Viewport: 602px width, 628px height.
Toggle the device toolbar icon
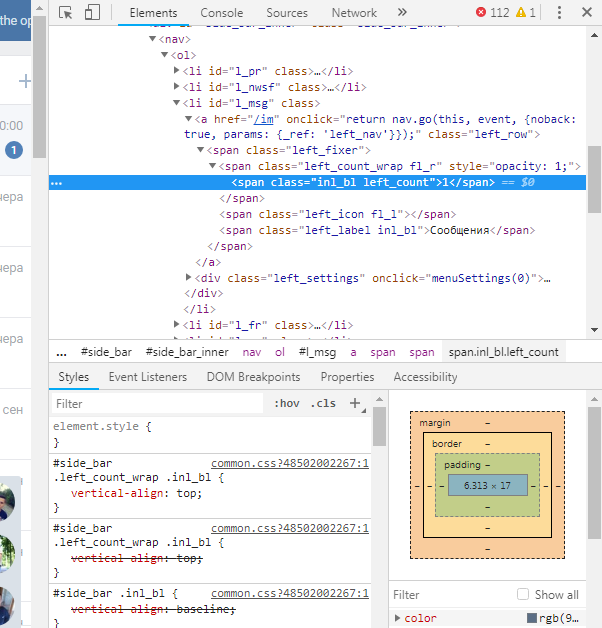pyautogui.click(x=92, y=13)
